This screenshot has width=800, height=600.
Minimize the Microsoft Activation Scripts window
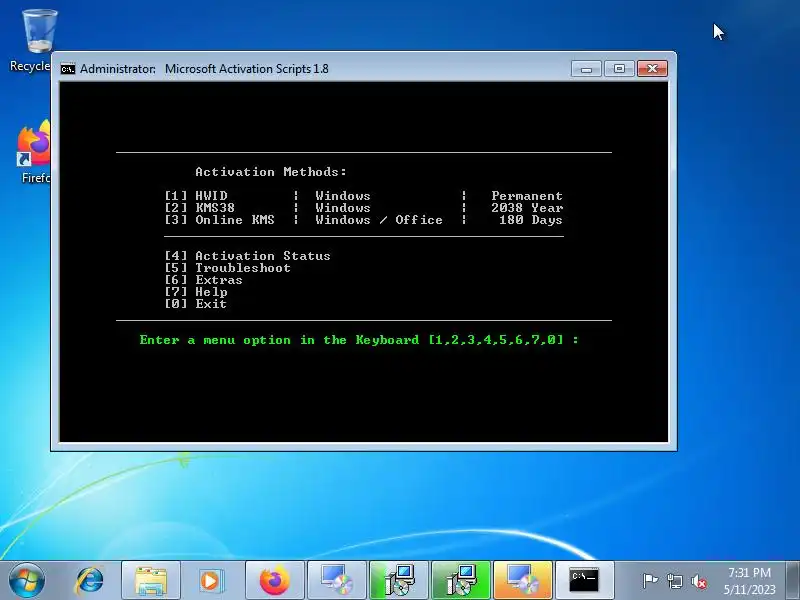click(586, 68)
